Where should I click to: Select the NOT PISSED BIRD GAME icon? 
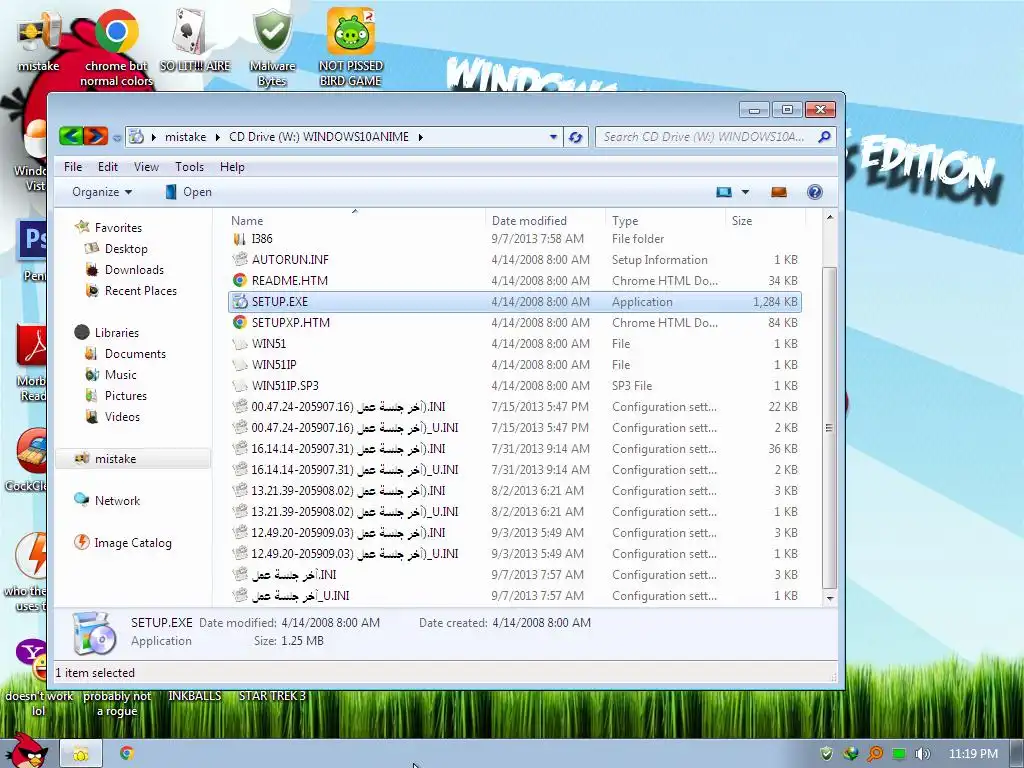tap(351, 48)
